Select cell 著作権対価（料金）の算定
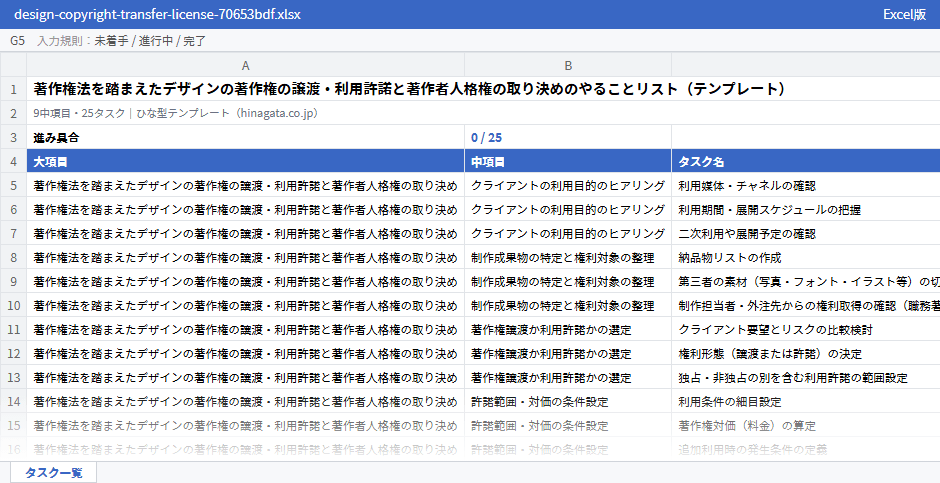Screen dimensions: 940x483 pos(806,425)
